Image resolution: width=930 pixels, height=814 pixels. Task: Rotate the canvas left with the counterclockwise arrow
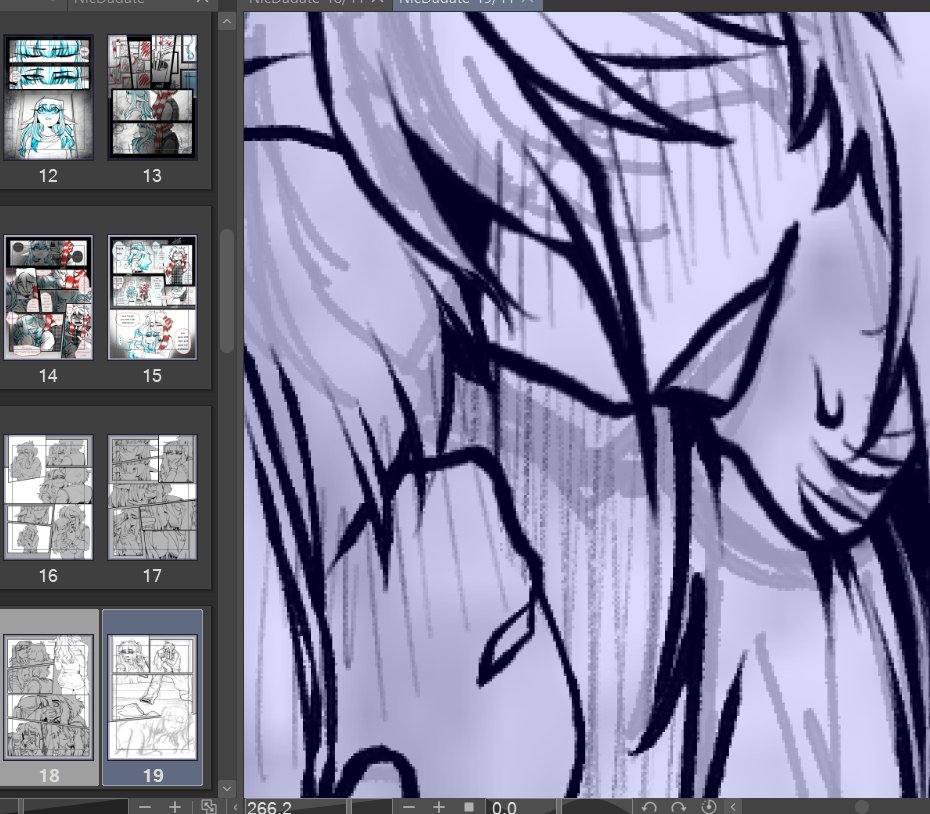[x=649, y=807]
